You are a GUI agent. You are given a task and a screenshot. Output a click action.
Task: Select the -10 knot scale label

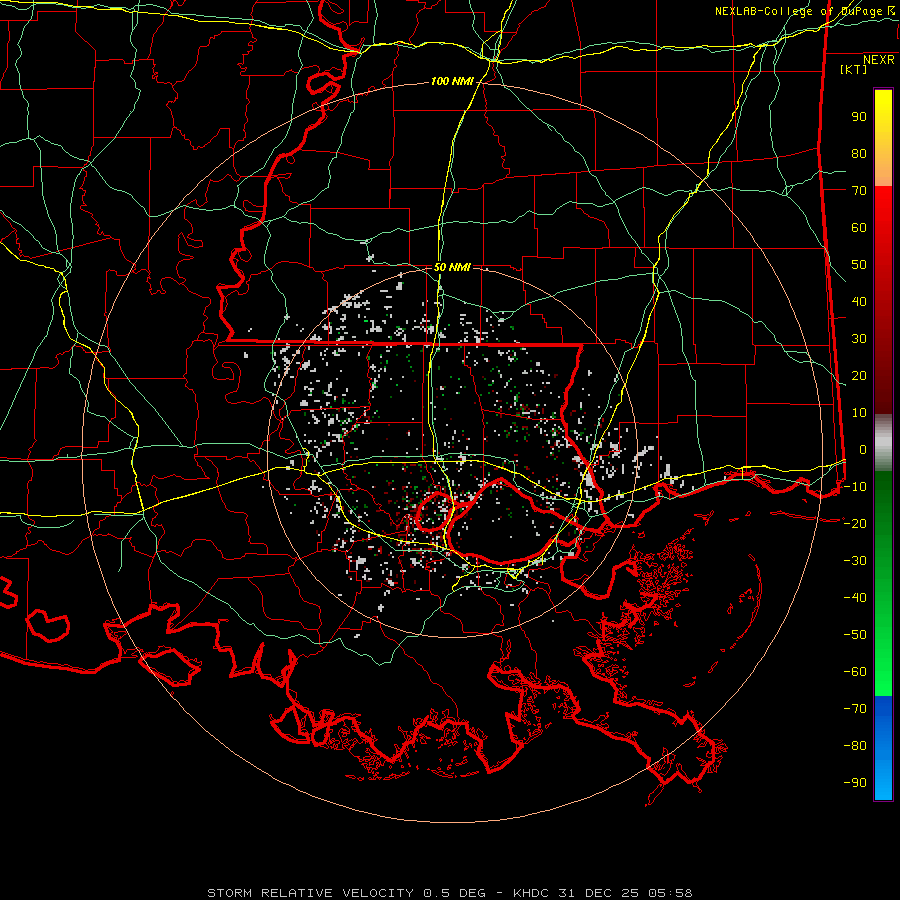[855, 487]
